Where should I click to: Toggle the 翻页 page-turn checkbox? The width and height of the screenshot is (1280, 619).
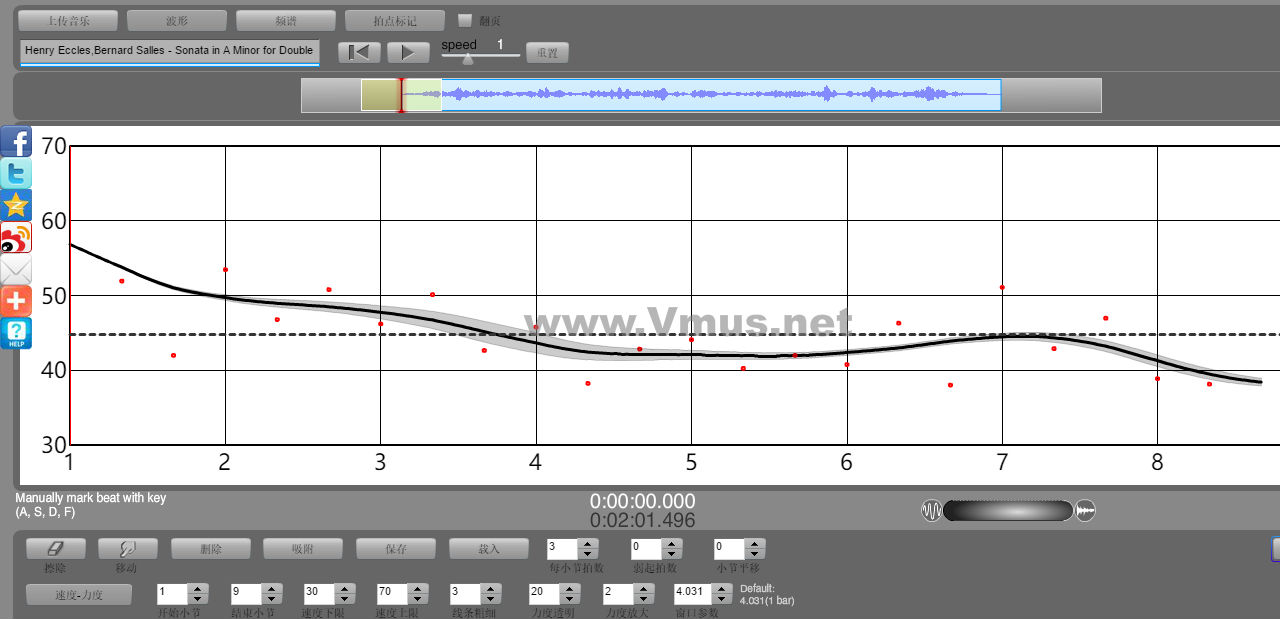pyautogui.click(x=465, y=20)
